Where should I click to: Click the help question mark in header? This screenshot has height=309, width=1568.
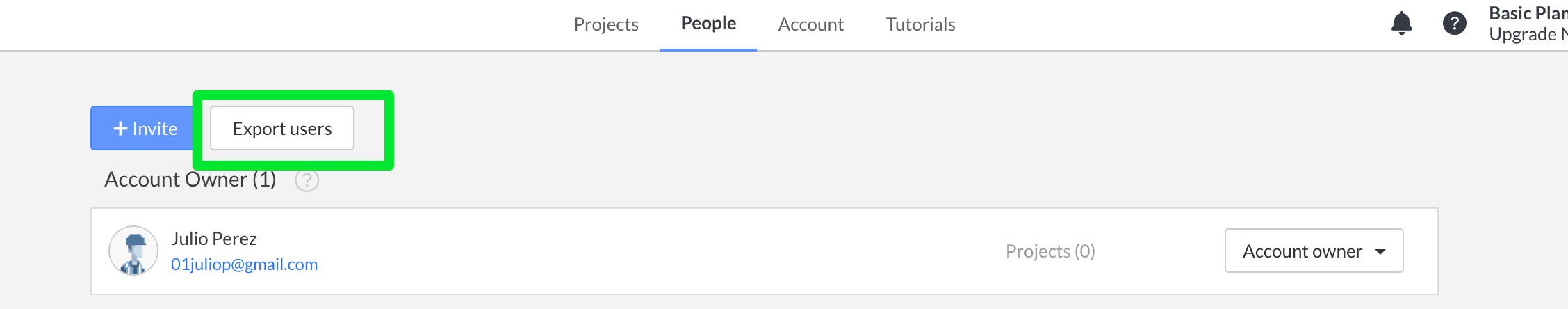pos(1454,24)
